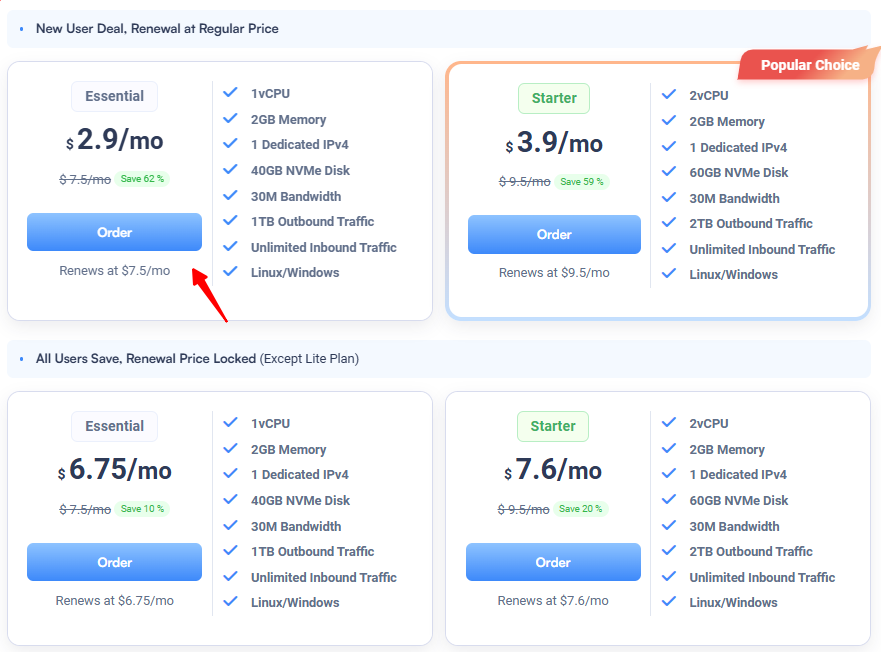The height and width of the screenshot is (652, 881).
Task: Click the checkmark beside 1vCPU in Essential plan
Action: tap(230, 93)
